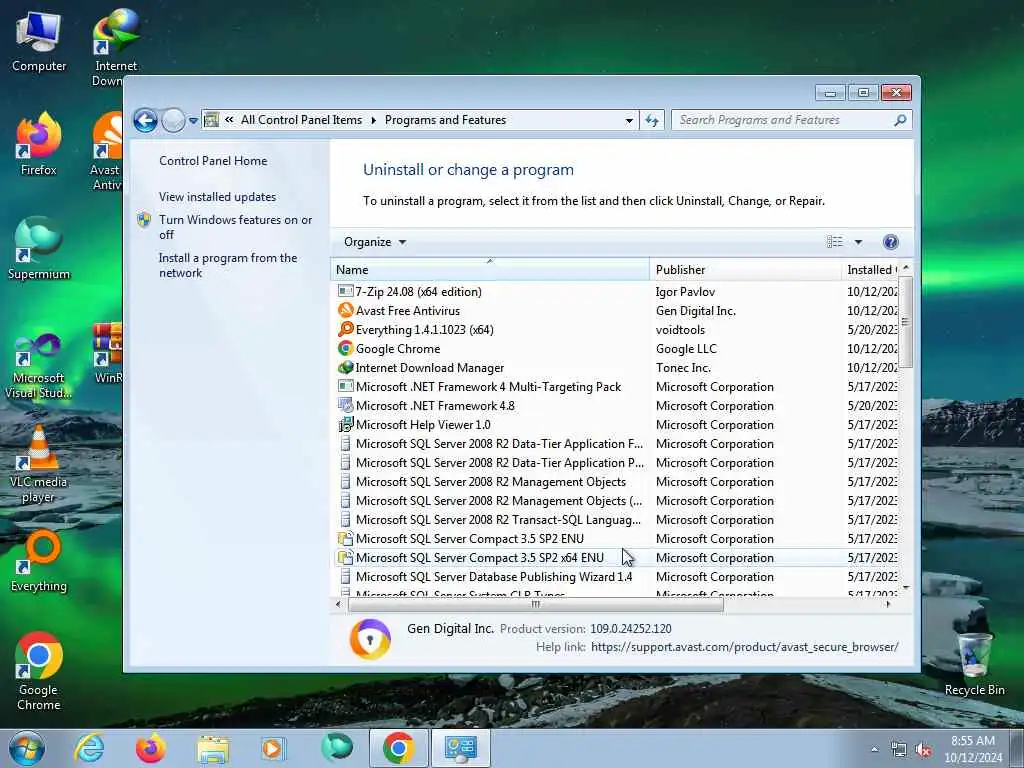This screenshot has height=768, width=1024.
Task: Click the Control Panel taskbar button
Action: (x=460, y=748)
